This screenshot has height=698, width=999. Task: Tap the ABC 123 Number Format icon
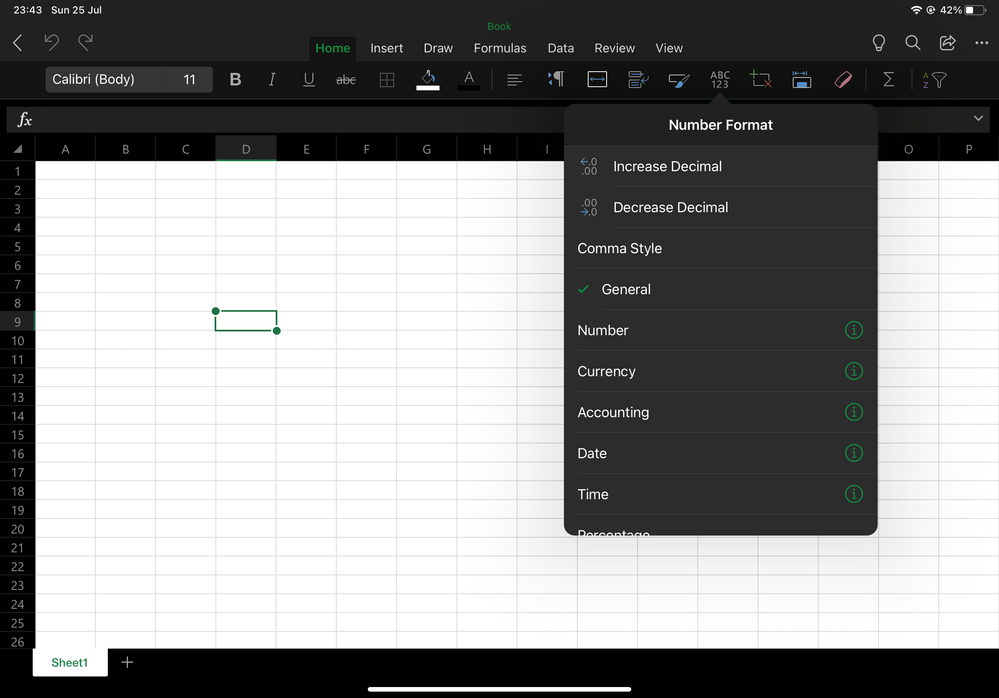pyautogui.click(x=720, y=80)
